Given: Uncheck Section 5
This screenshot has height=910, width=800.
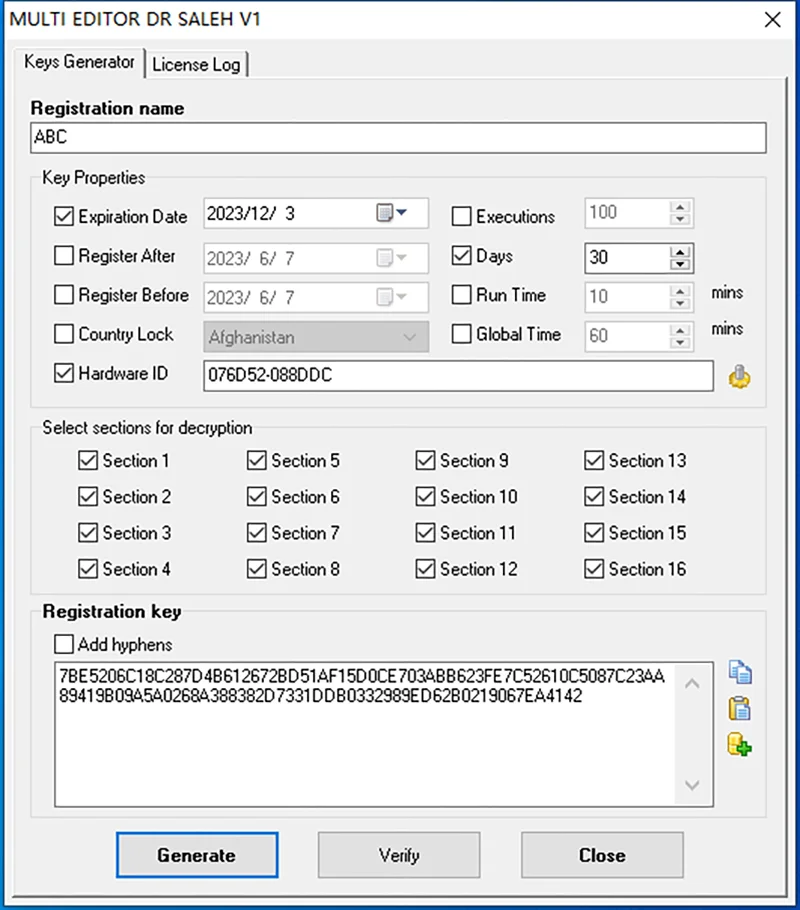Looking at the screenshot, I should point(257,461).
